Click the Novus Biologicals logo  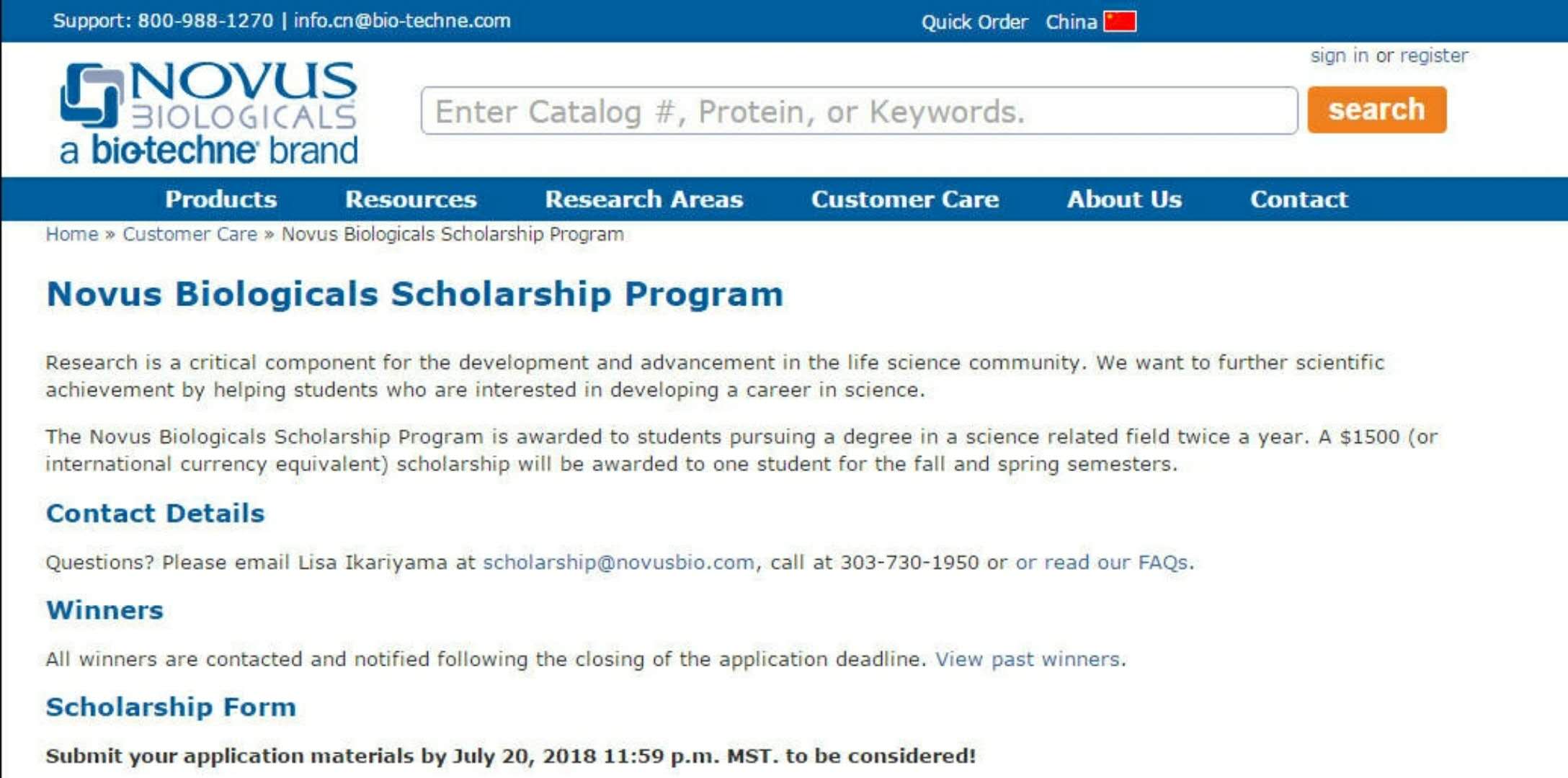coord(209,113)
